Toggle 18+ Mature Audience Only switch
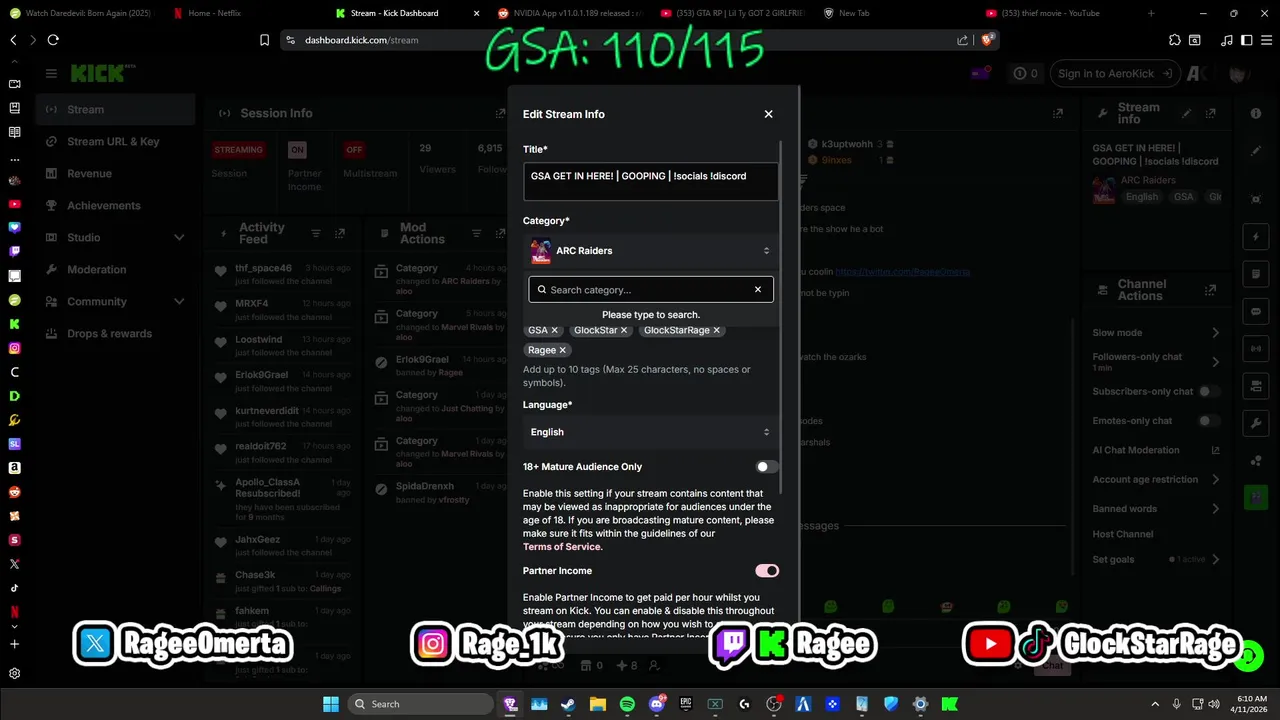The image size is (1280, 720). tap(767, 467)
